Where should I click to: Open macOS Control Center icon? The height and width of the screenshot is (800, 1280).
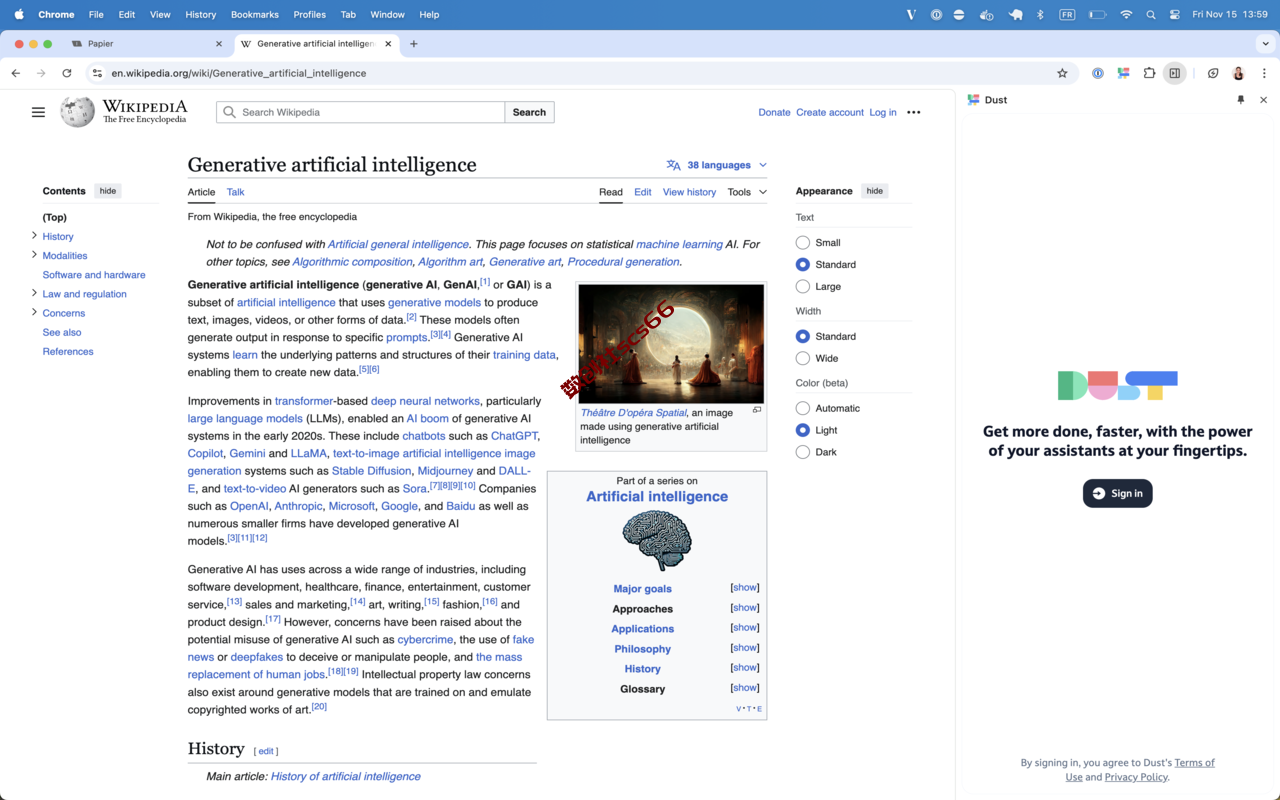(x=1175, y=15)
